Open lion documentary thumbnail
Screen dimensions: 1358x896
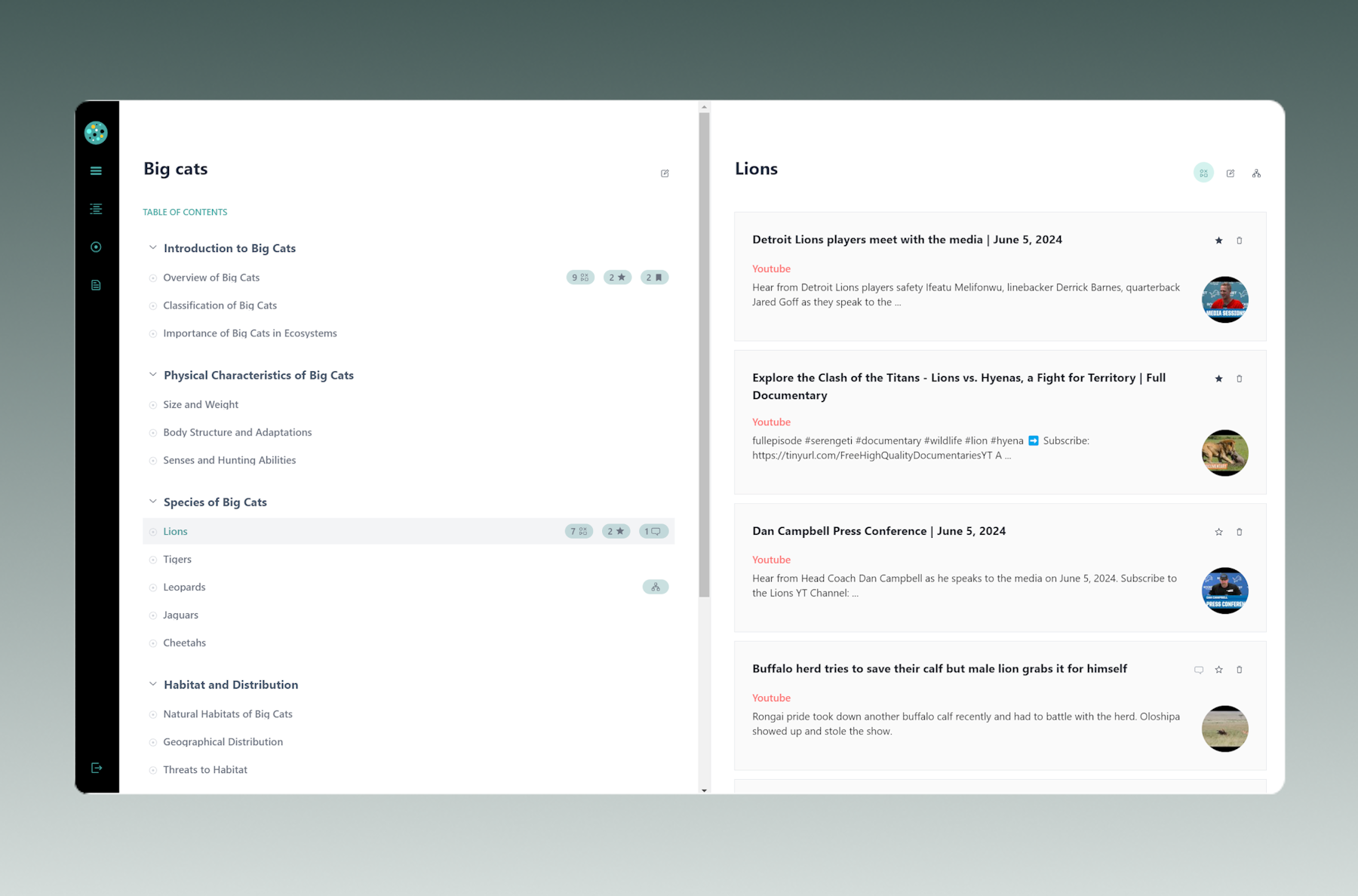click(1224, 453)
